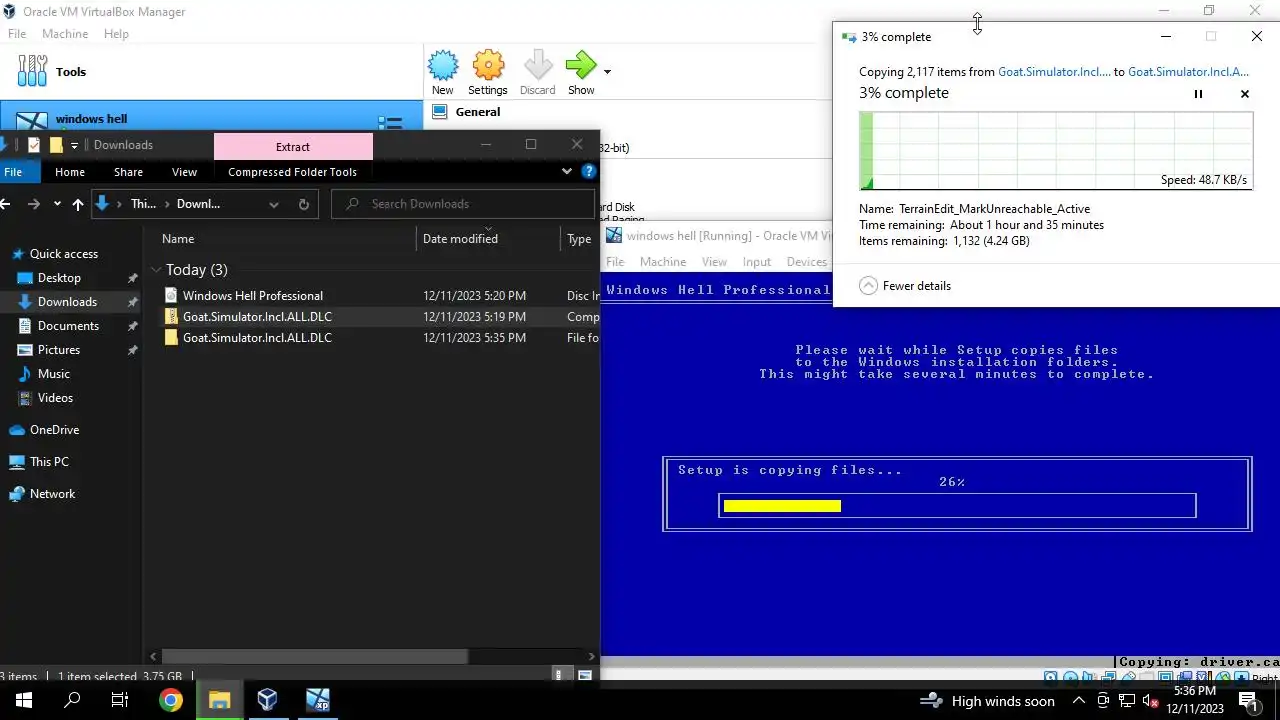1280x720 pixels.
Task: Open This PC in the navigation pane
Action: (x=49, y=462)
